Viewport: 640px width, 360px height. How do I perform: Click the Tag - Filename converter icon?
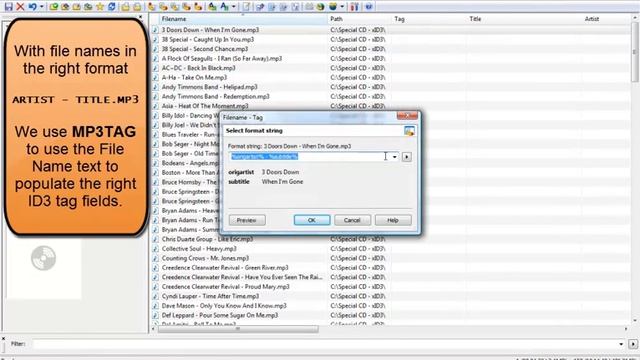151,7
